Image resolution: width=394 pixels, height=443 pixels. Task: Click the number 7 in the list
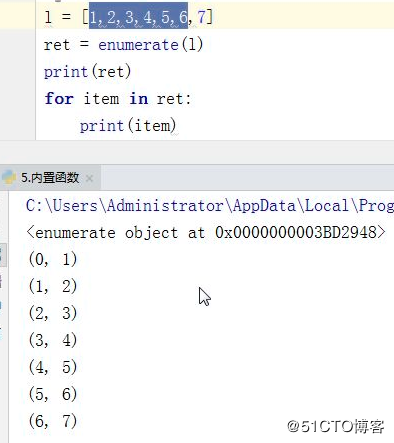coord(201,17)
